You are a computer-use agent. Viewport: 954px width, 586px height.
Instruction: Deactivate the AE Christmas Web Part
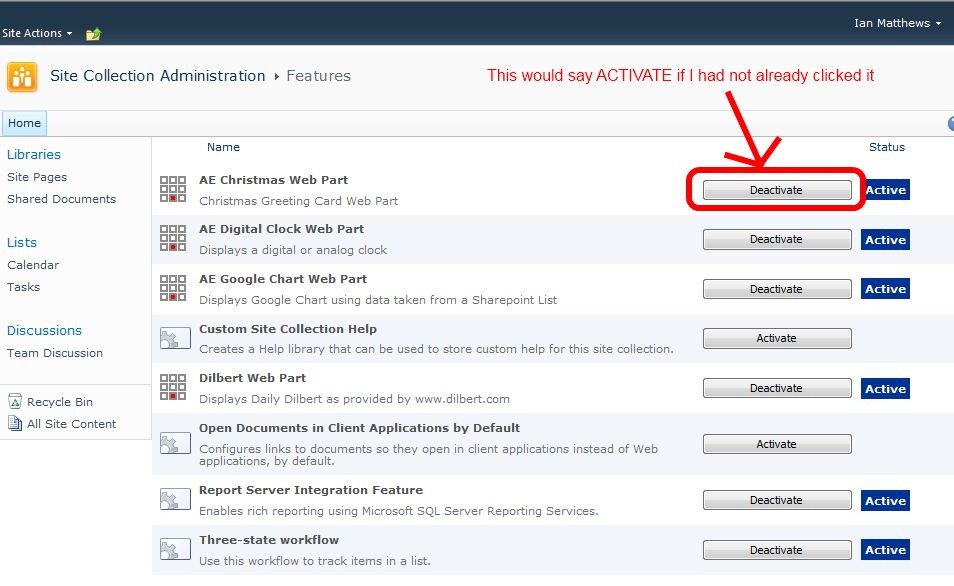pos(776,190)
